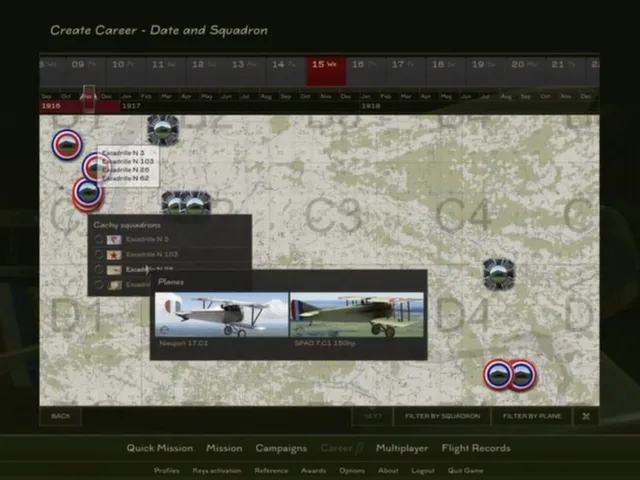Select day 20 in the date strip
This screenshot has height=480, width=640.
[x=526, y=71]
